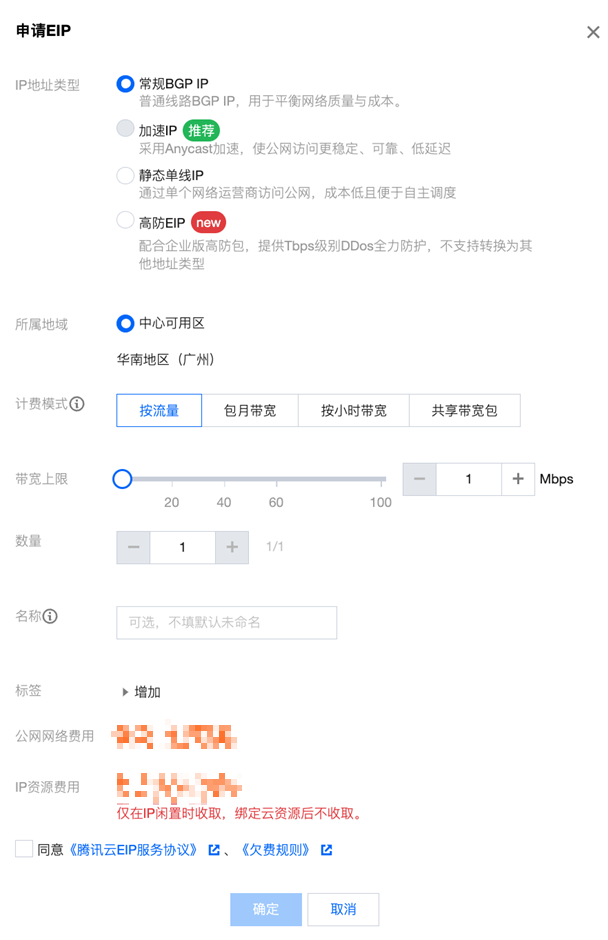Select the 静态单线IP radio option
608x940 pixels.
pyautogui.click(x=125, y=175)
